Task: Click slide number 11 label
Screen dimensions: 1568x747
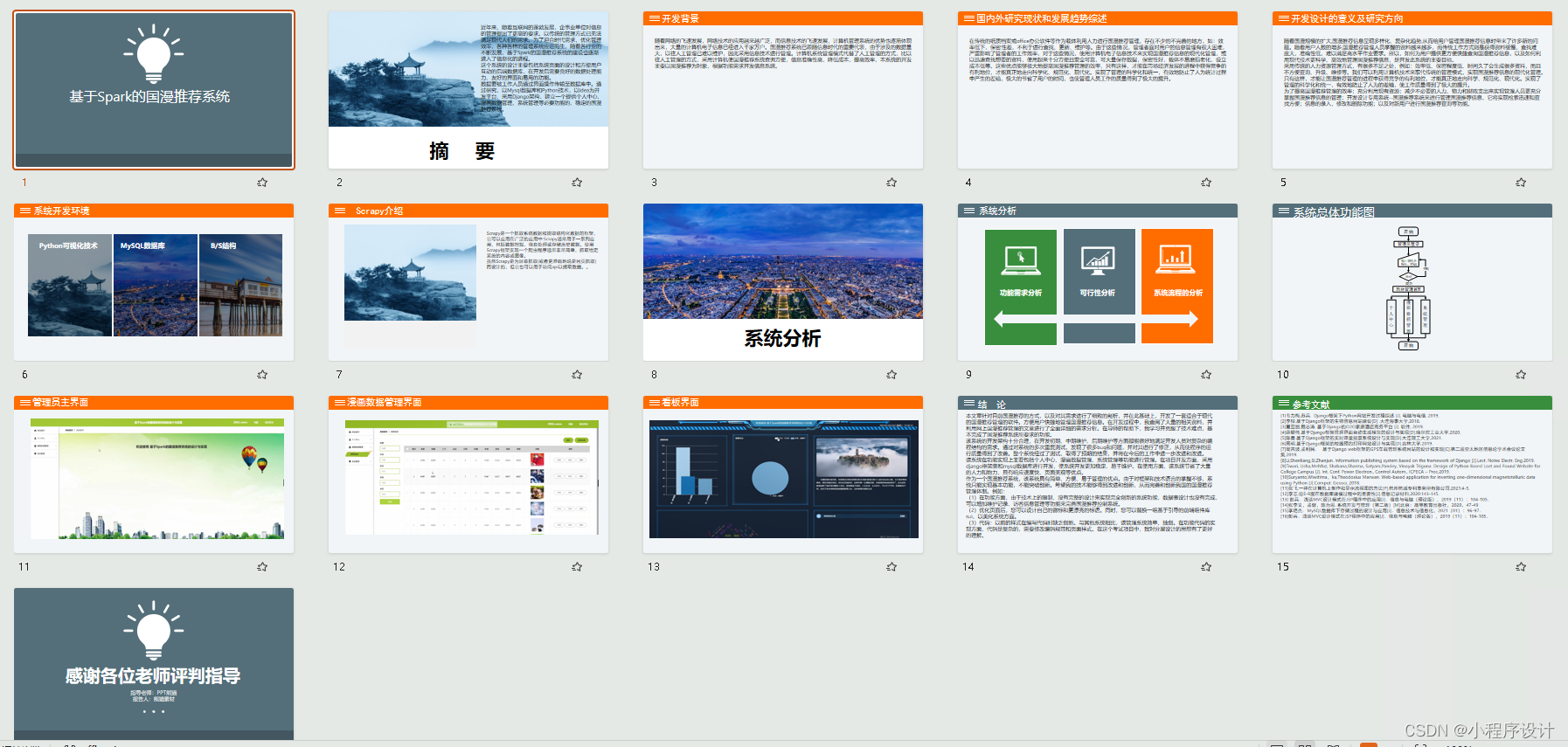Action: coord(24,567)
